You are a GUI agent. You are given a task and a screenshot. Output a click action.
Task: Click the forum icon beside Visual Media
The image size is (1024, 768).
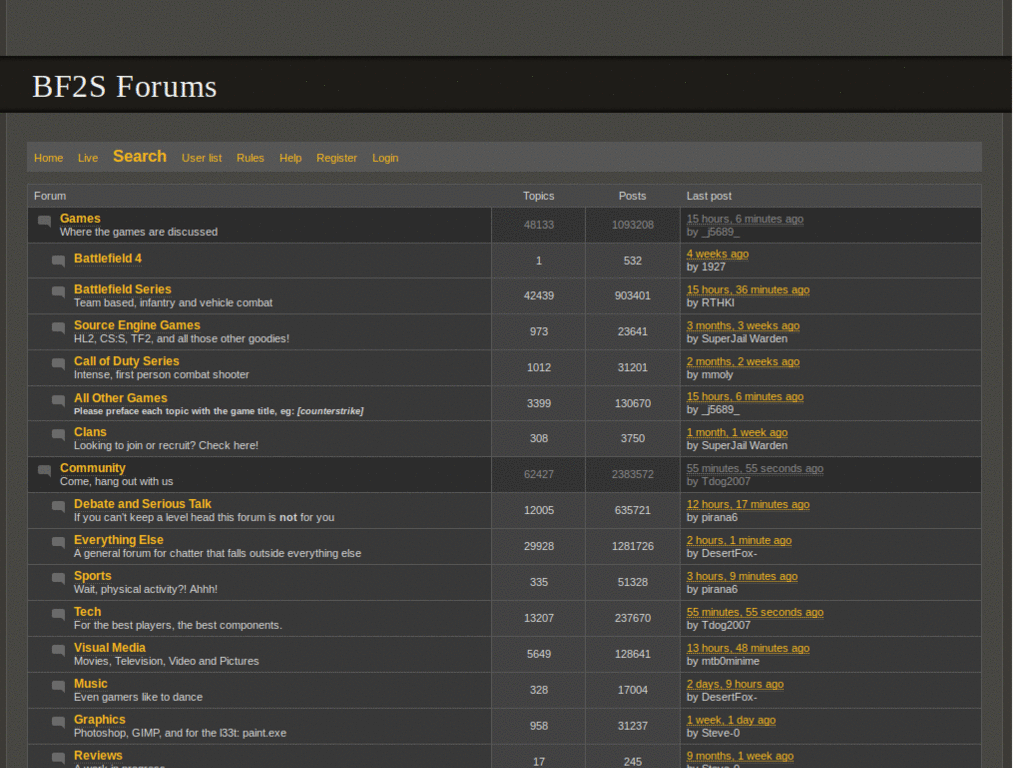59,651
